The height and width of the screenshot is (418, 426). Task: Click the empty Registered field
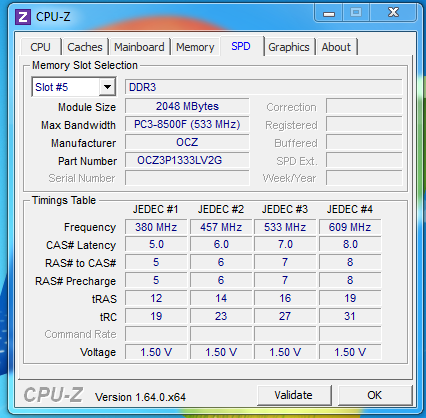[364, 124]
